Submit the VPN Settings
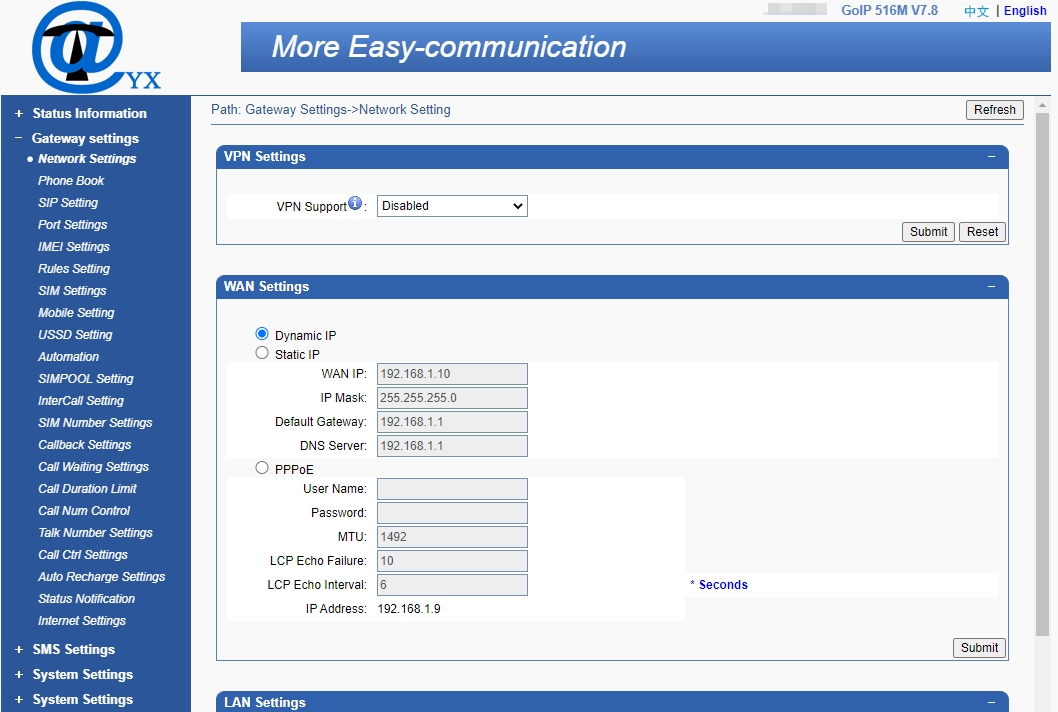 (927, 231)
